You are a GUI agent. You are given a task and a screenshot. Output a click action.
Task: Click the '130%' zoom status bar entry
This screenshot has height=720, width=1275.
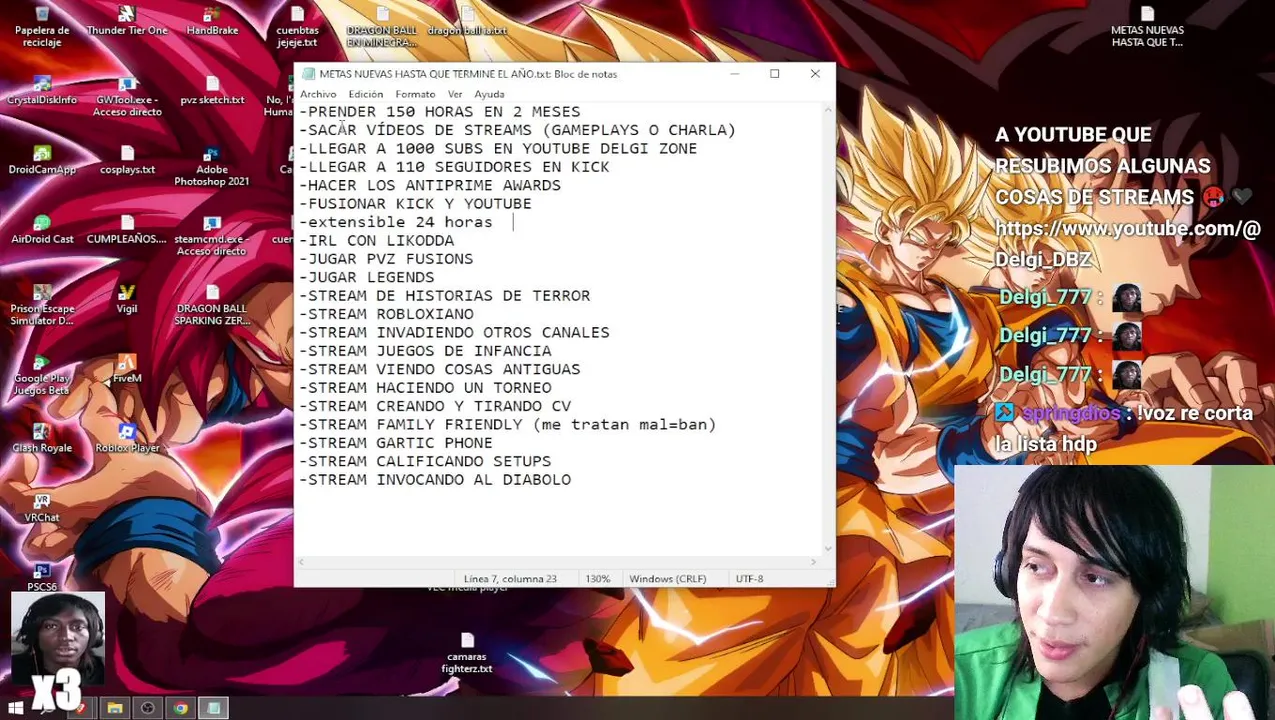click(x=598, y=579)
